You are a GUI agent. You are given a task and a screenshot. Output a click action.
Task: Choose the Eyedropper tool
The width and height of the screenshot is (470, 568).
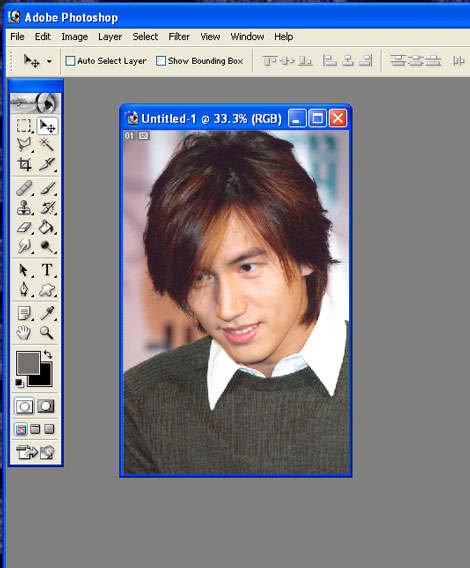coord(47,313)
